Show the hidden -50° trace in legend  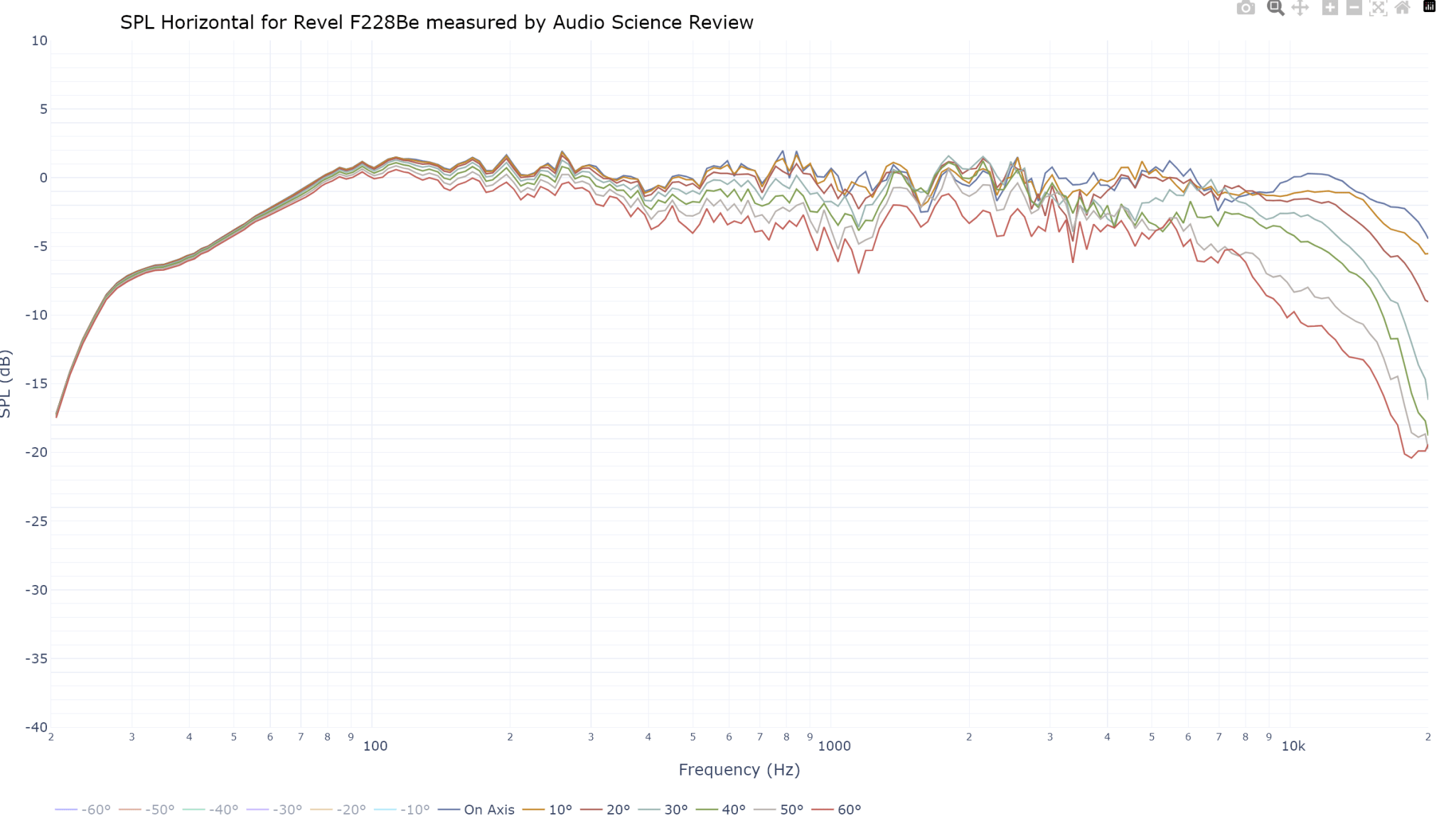point(146,810)
